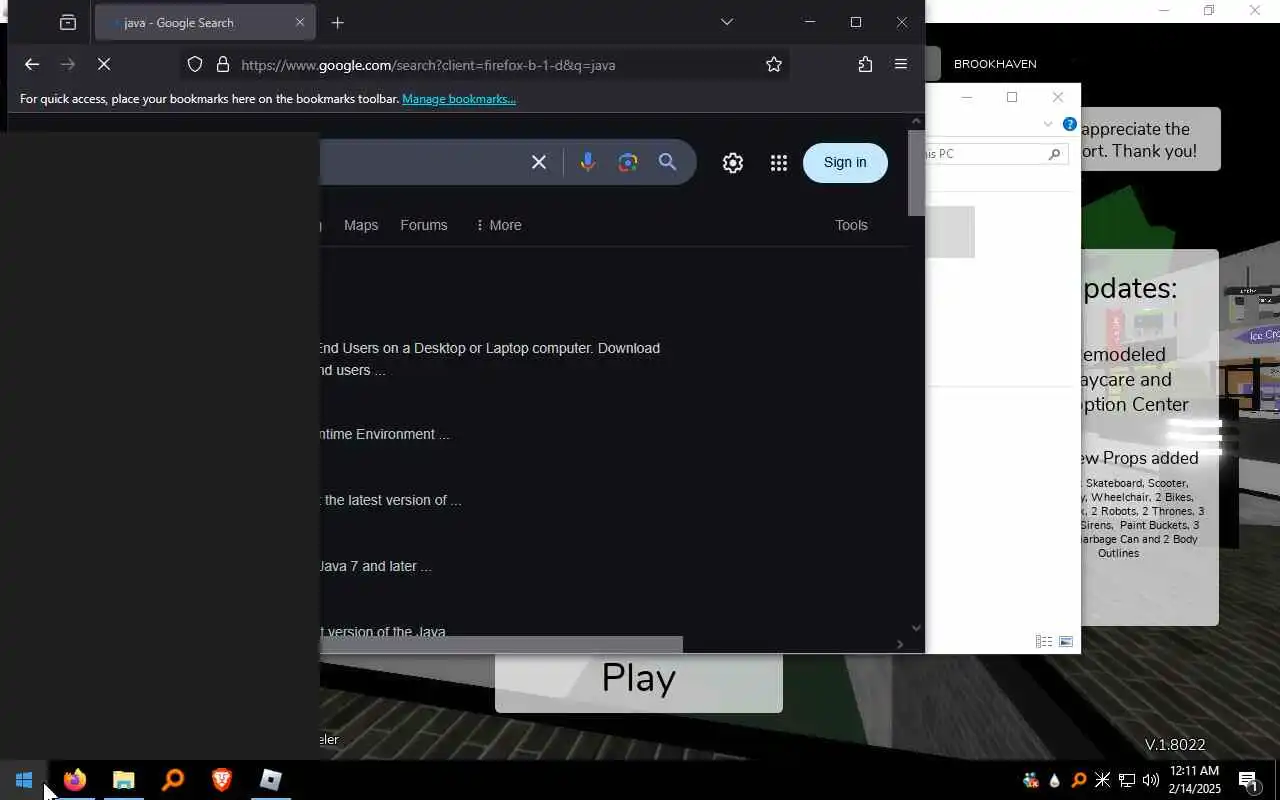Click the Roblox 'Play' button
This screenshot has height=800, width=1280.
(639, 683)
